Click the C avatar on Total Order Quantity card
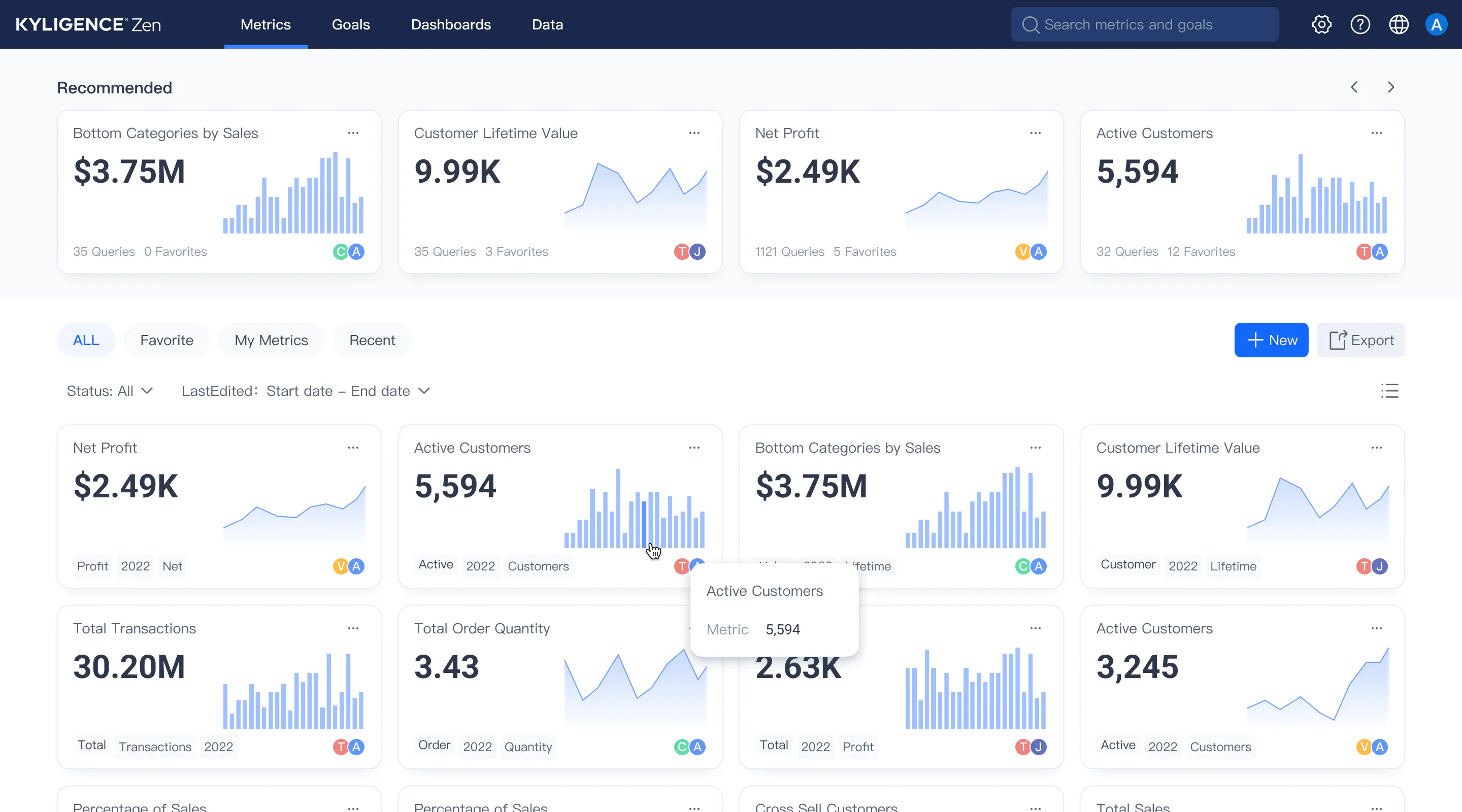 682,747
